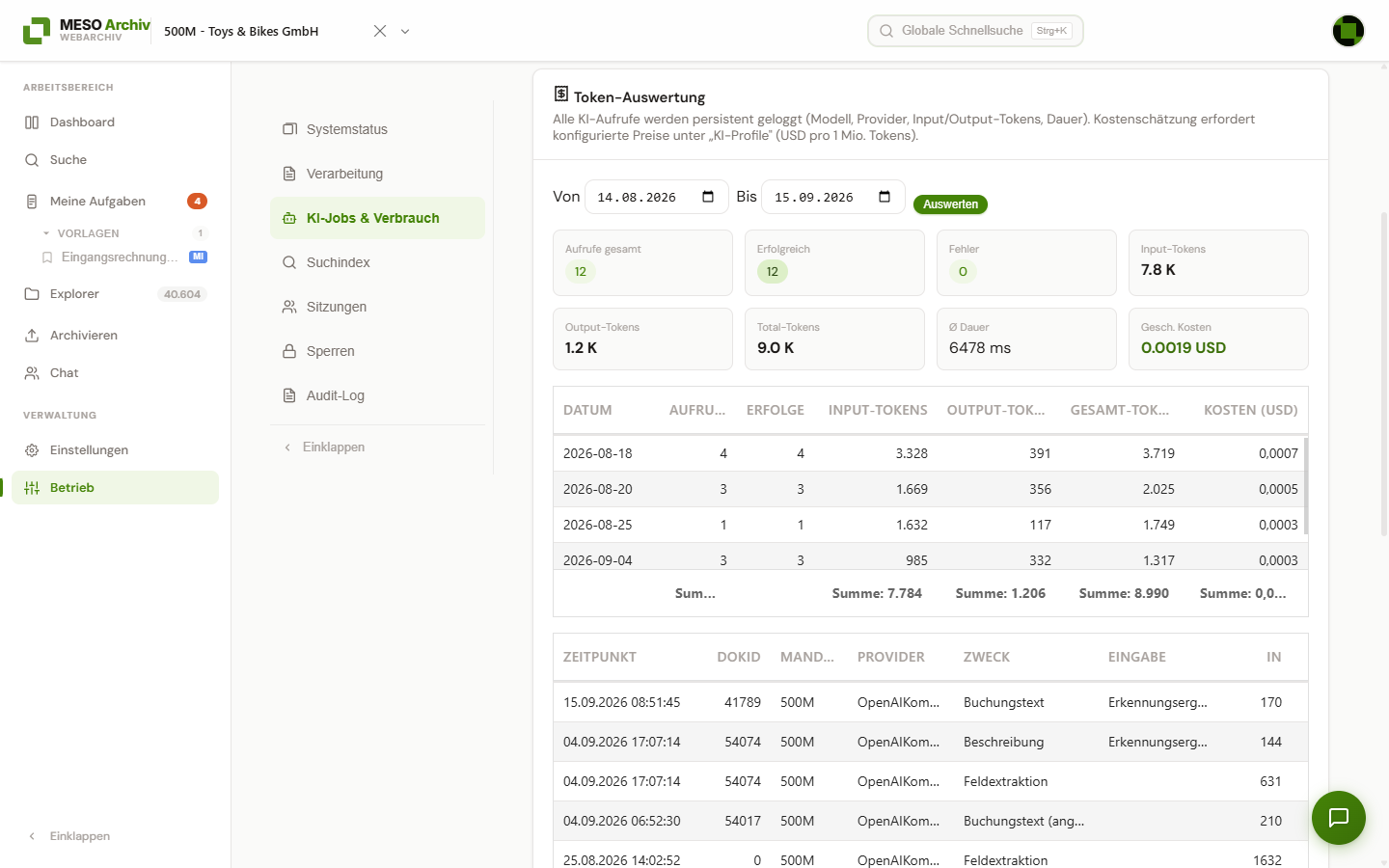Click the Auswerten button
This screenshot has width=1389, height=868.
[x=950, y=204]
